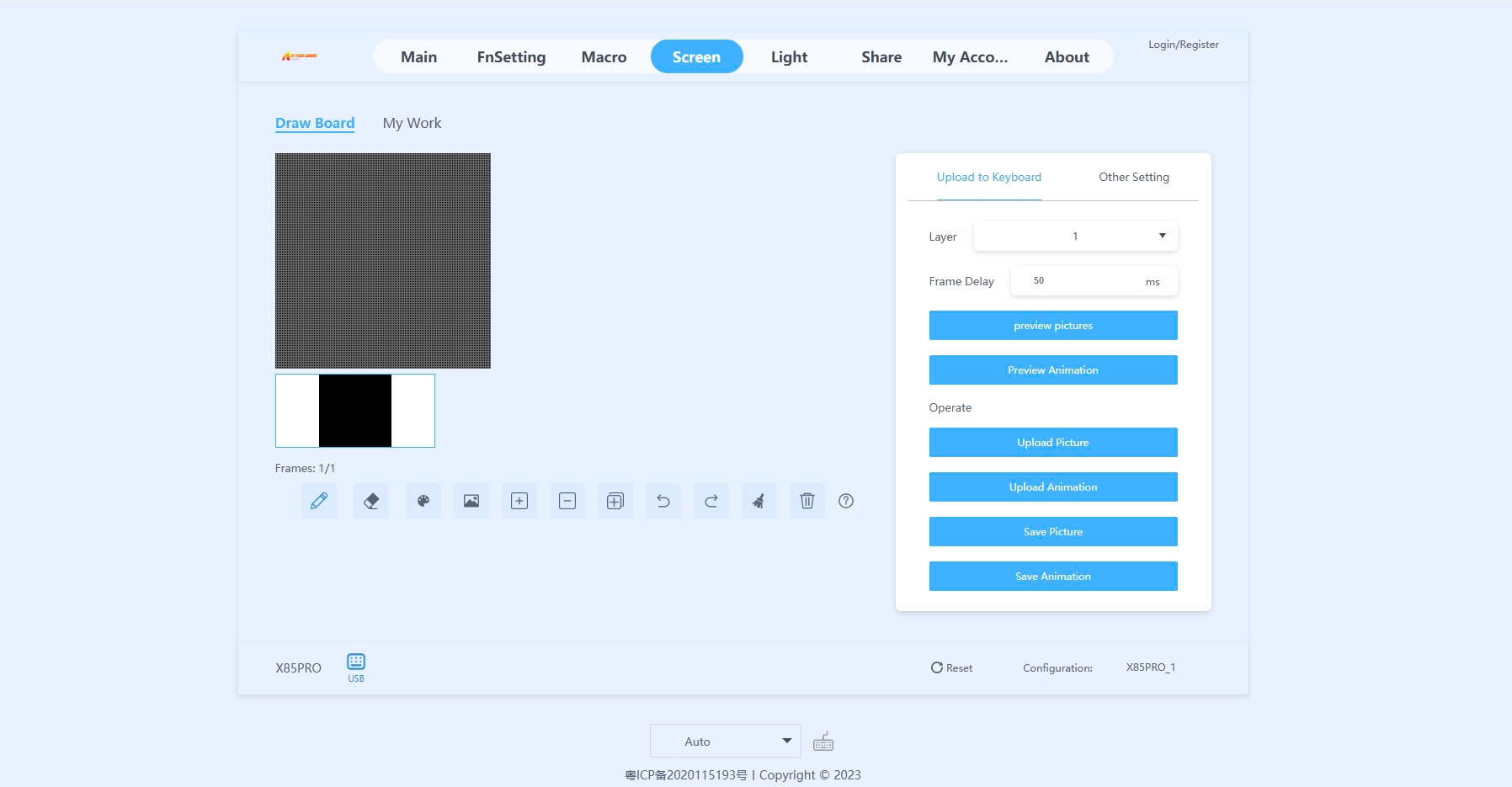
Task: Go to the Macro tab
Action: (x=604, y=56)
